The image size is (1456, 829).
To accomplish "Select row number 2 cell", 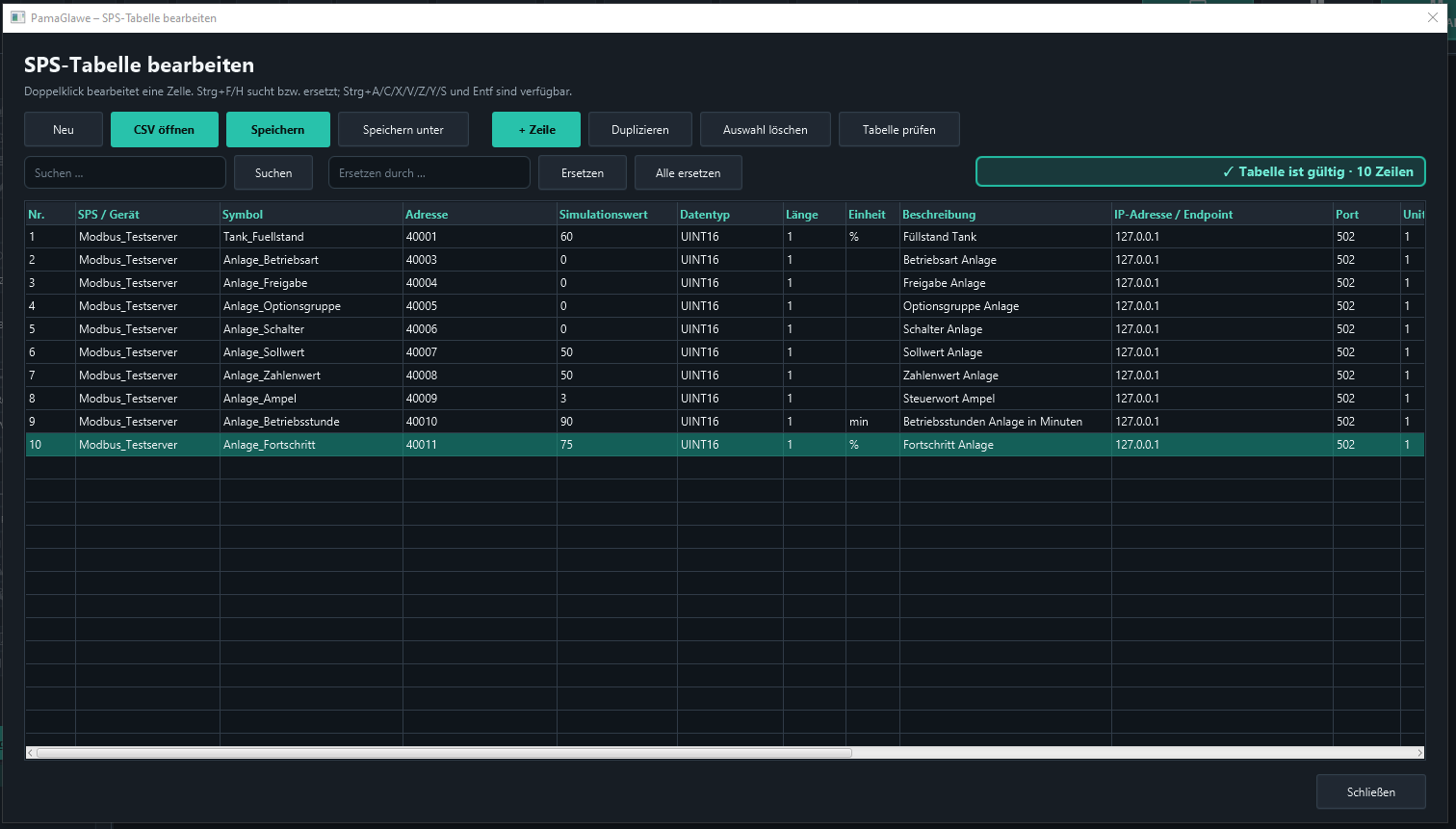I will [x=50, y=260].
